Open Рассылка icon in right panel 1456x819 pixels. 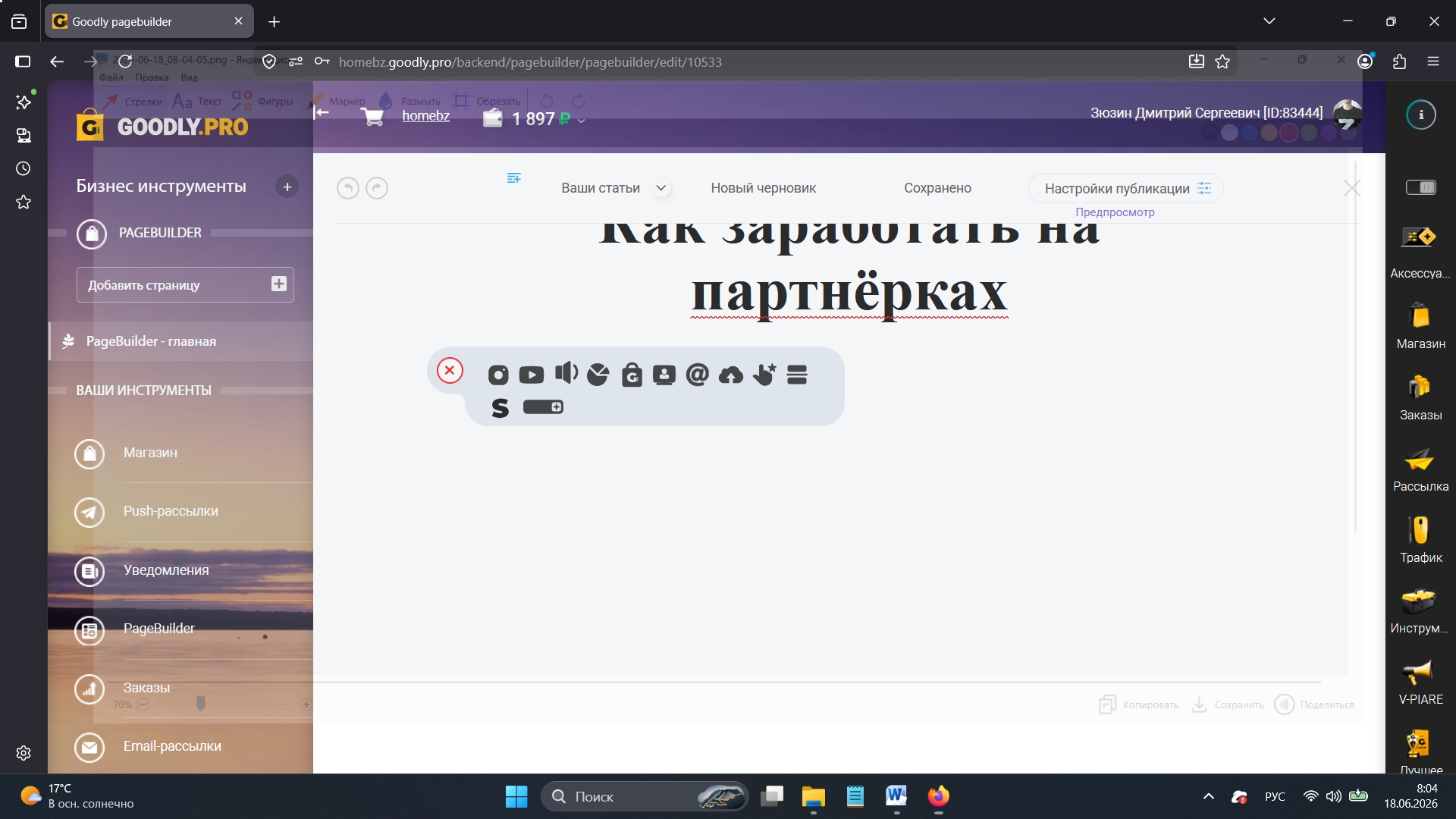pos(1420,469)
